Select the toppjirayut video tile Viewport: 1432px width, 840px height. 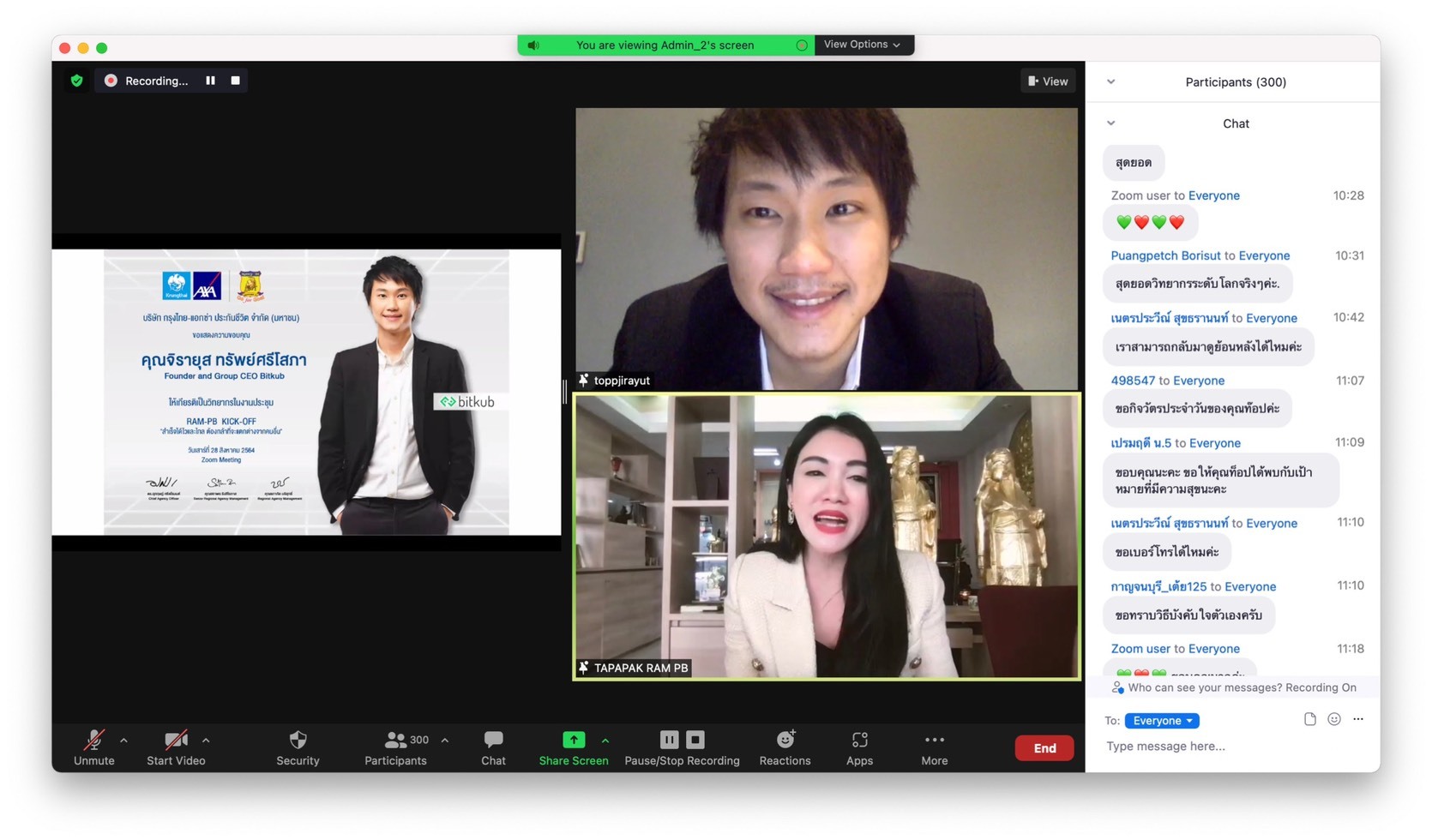[827, 249]
